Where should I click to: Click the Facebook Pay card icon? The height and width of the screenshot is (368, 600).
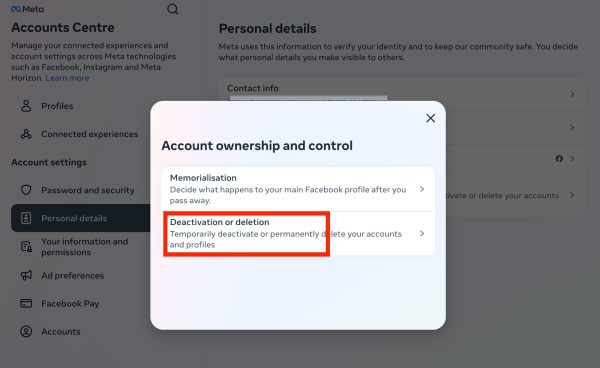[26, 303]
